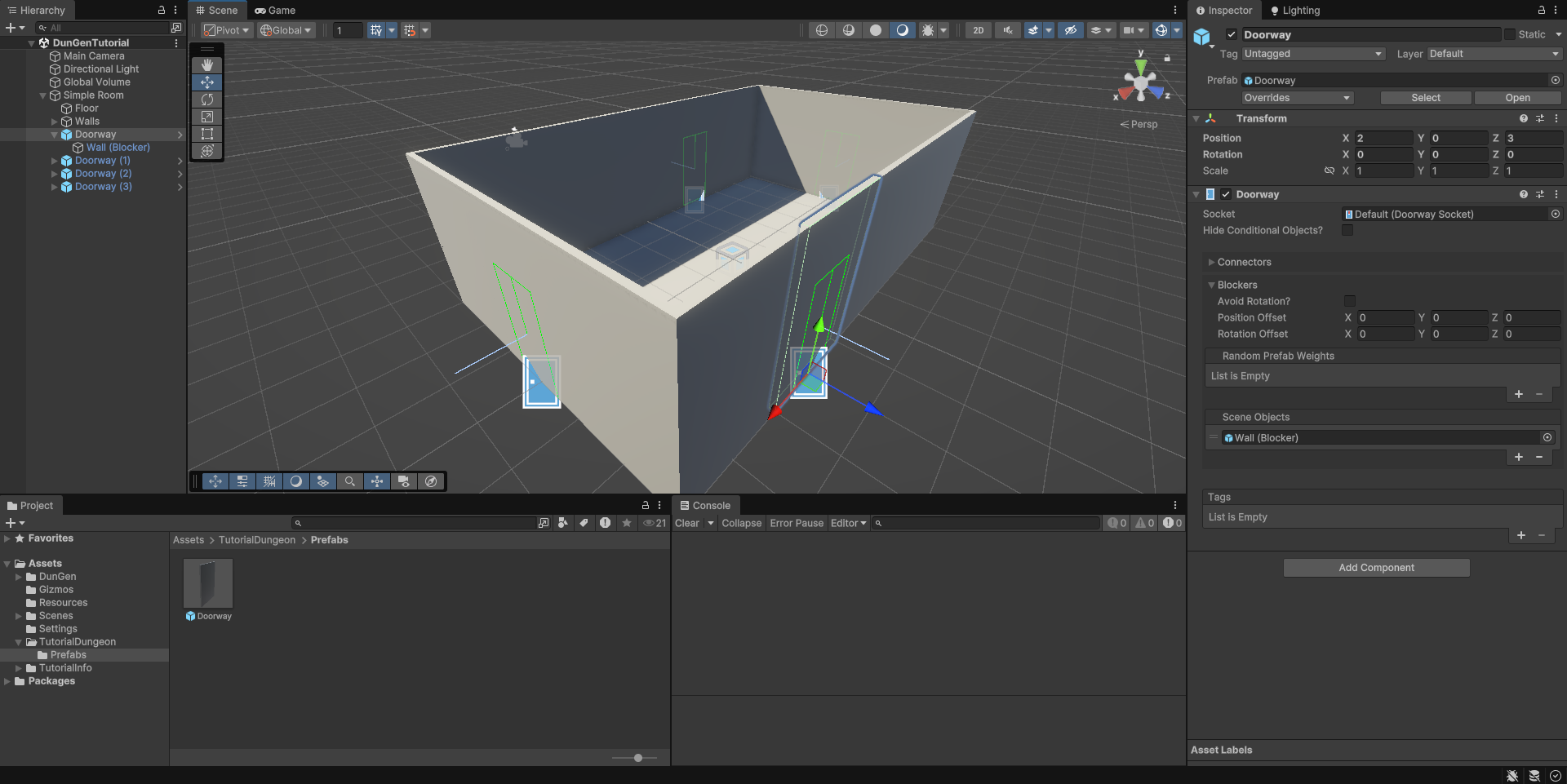Click the Transform component help icon

point(1523,118)
